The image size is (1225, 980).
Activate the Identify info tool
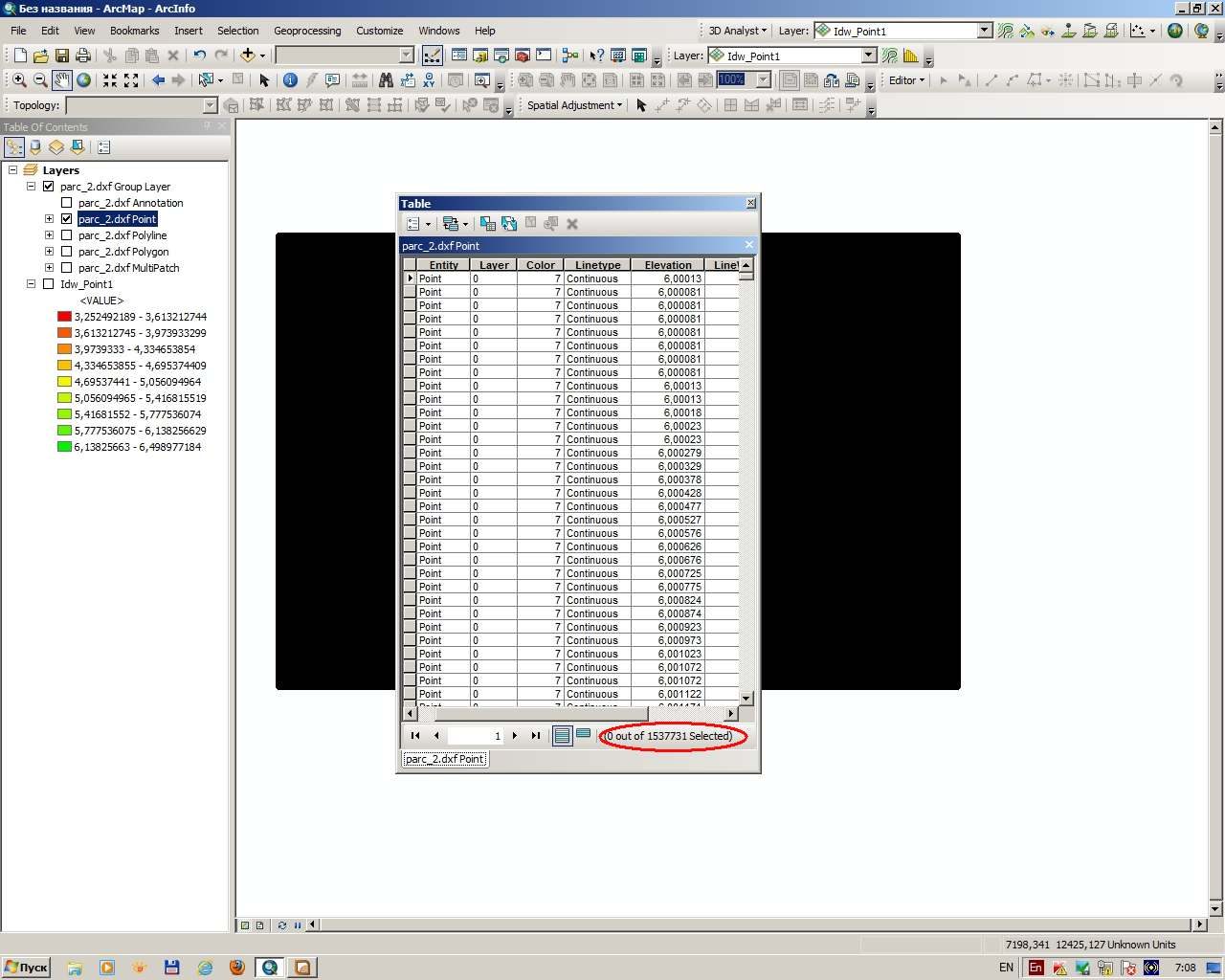[290, 80]
